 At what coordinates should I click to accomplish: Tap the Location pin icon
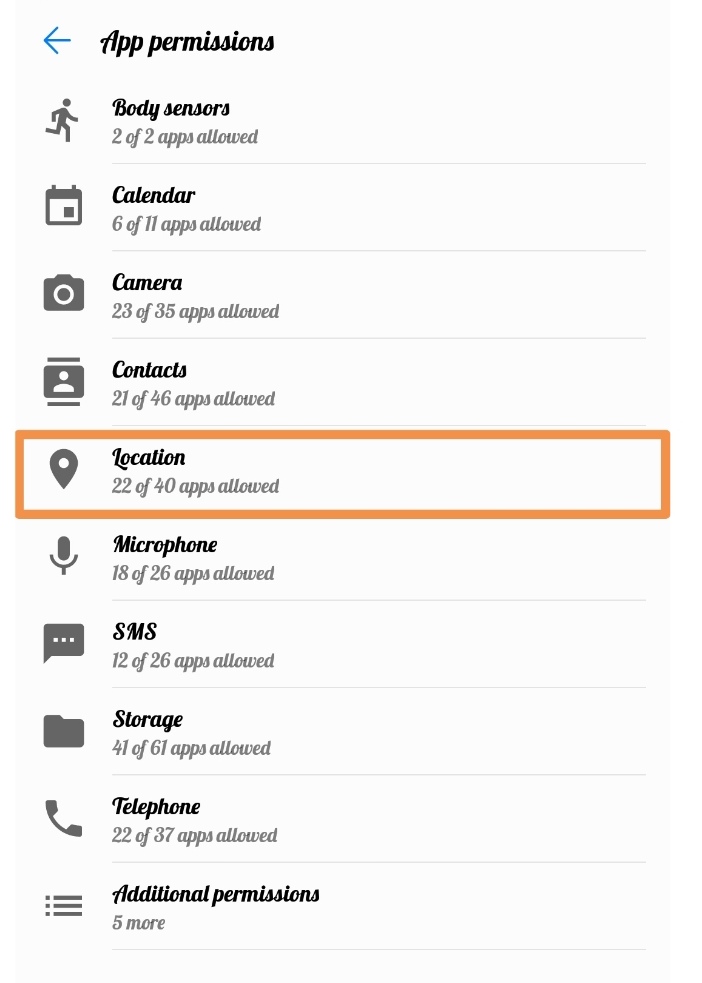point(63,469)
